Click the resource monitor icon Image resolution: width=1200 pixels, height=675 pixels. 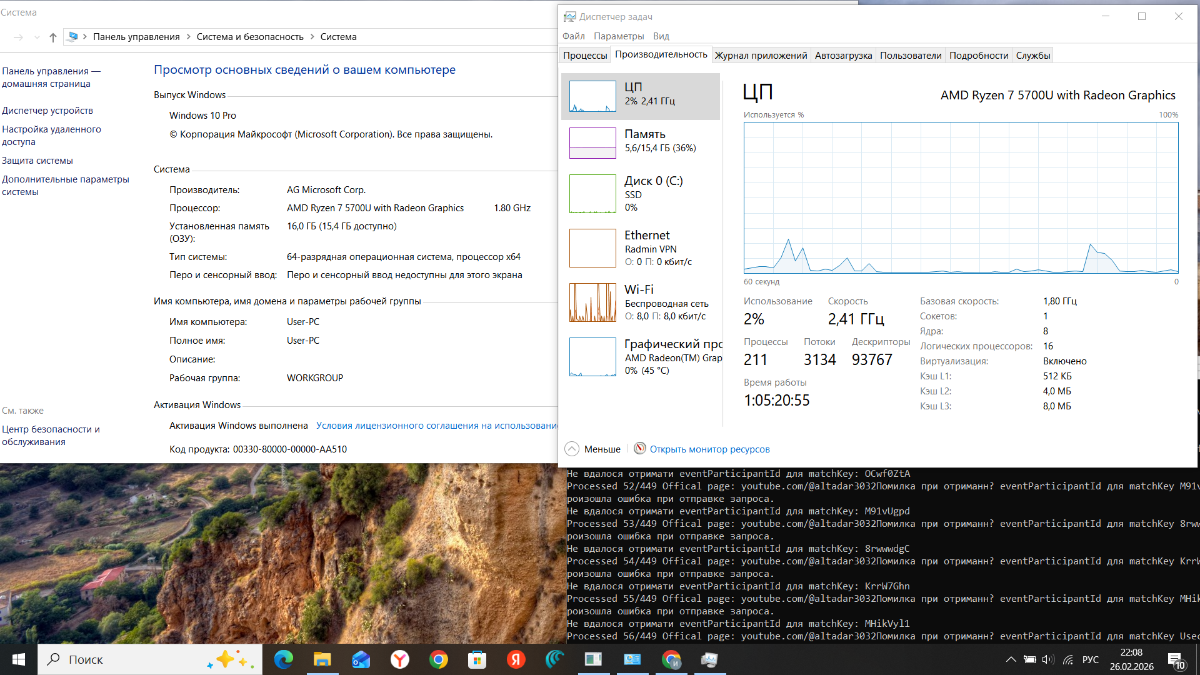[641, 449]
